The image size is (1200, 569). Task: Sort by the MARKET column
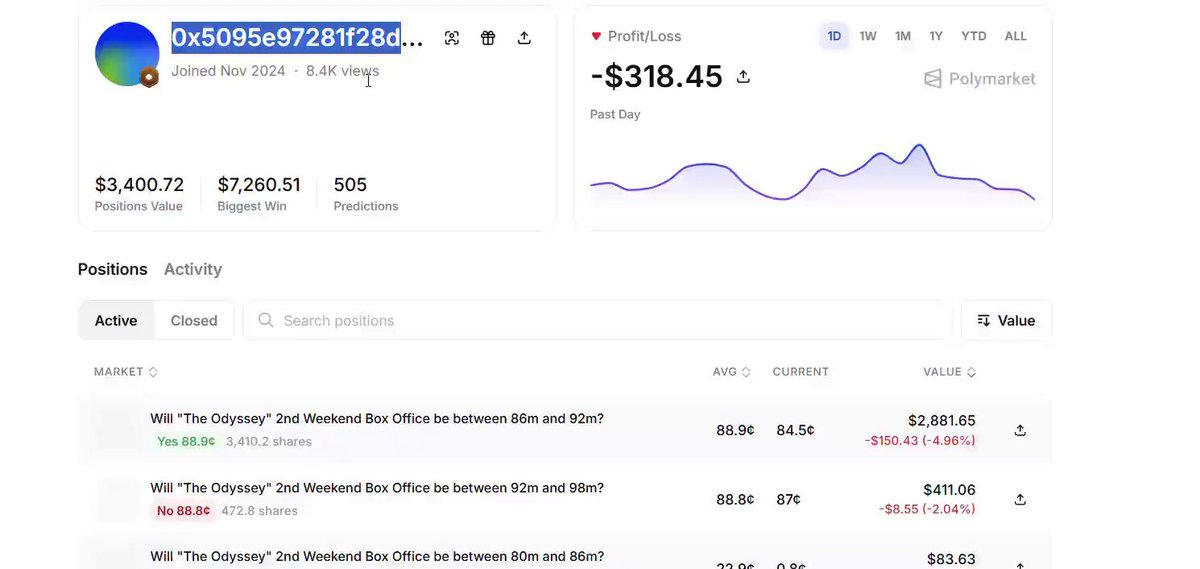tap(126, 372)
